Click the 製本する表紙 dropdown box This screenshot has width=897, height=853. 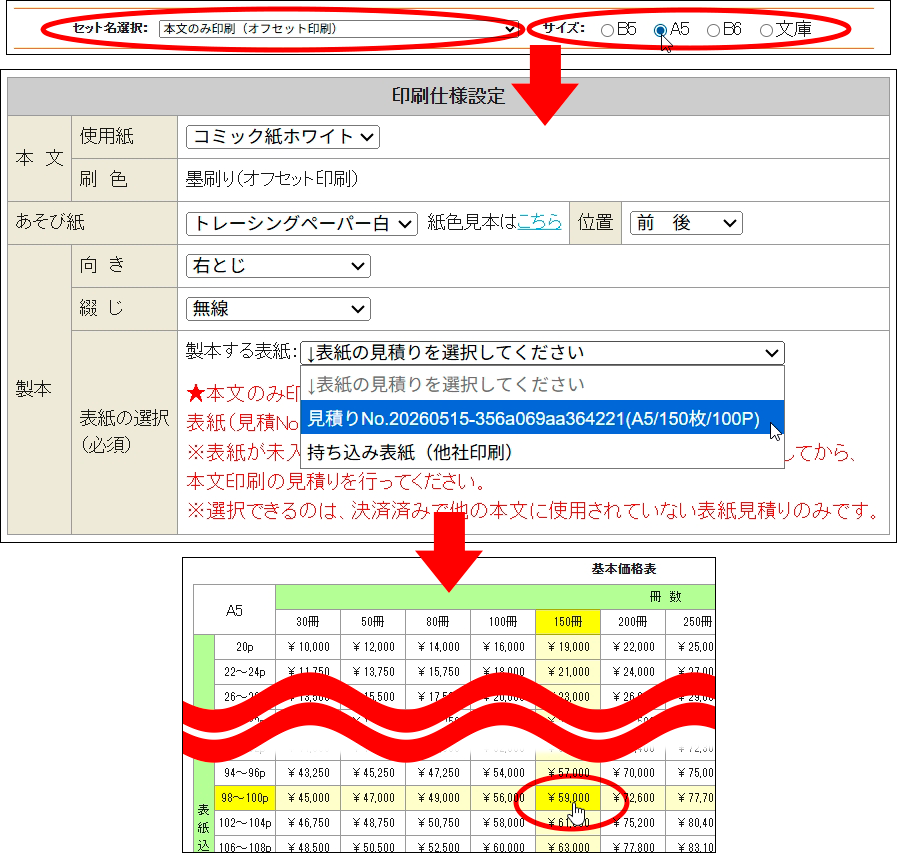click(x=542, y=353)
